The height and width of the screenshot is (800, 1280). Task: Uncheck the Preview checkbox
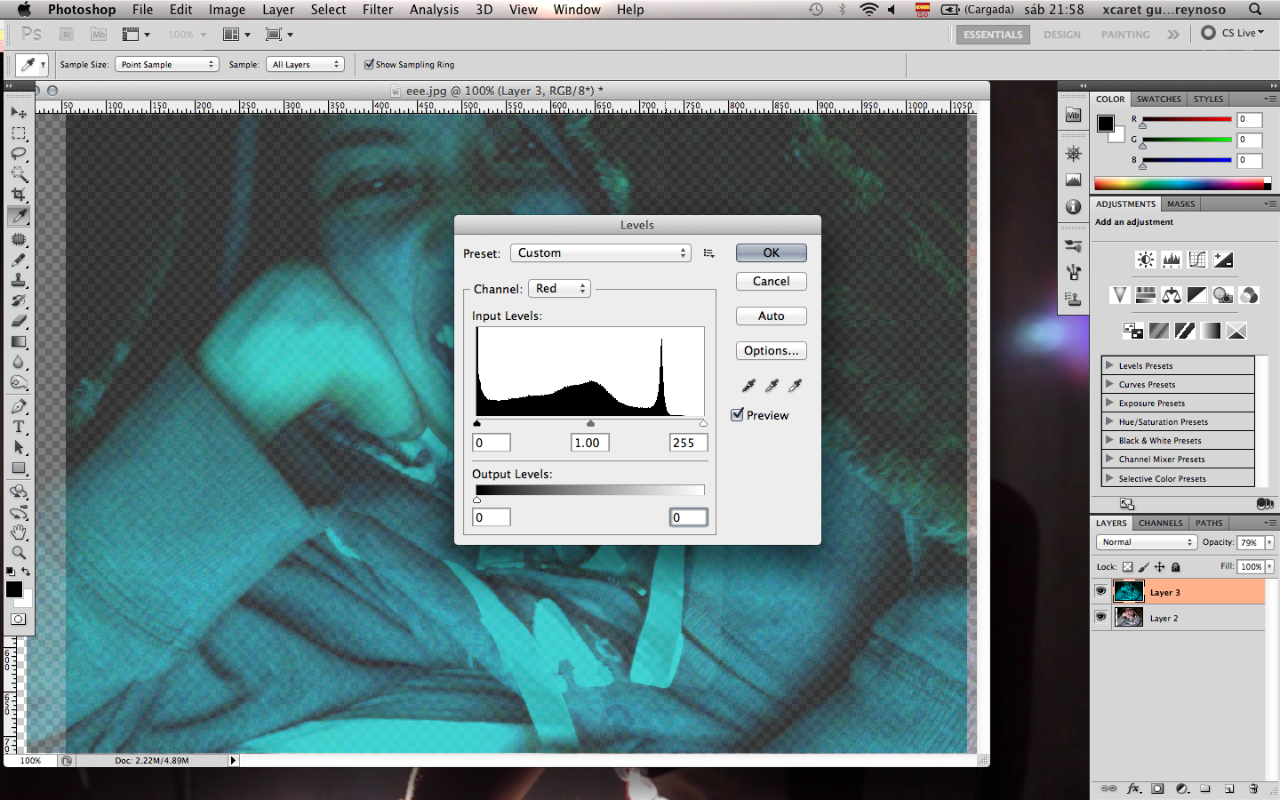tap(737, 415)
